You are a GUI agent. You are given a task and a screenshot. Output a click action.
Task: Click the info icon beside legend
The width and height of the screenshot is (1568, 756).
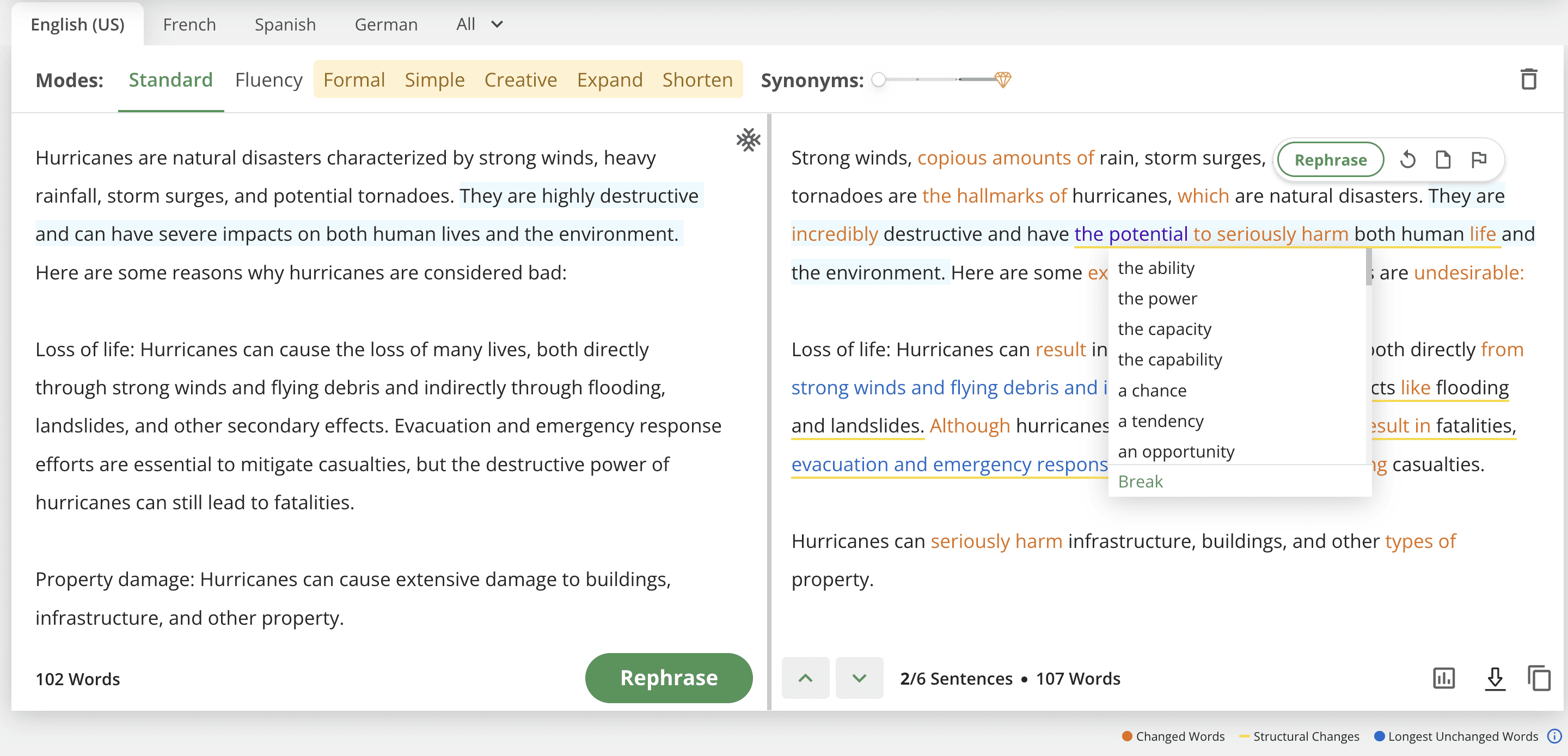pyautogui.click(x=1554, y=736)
